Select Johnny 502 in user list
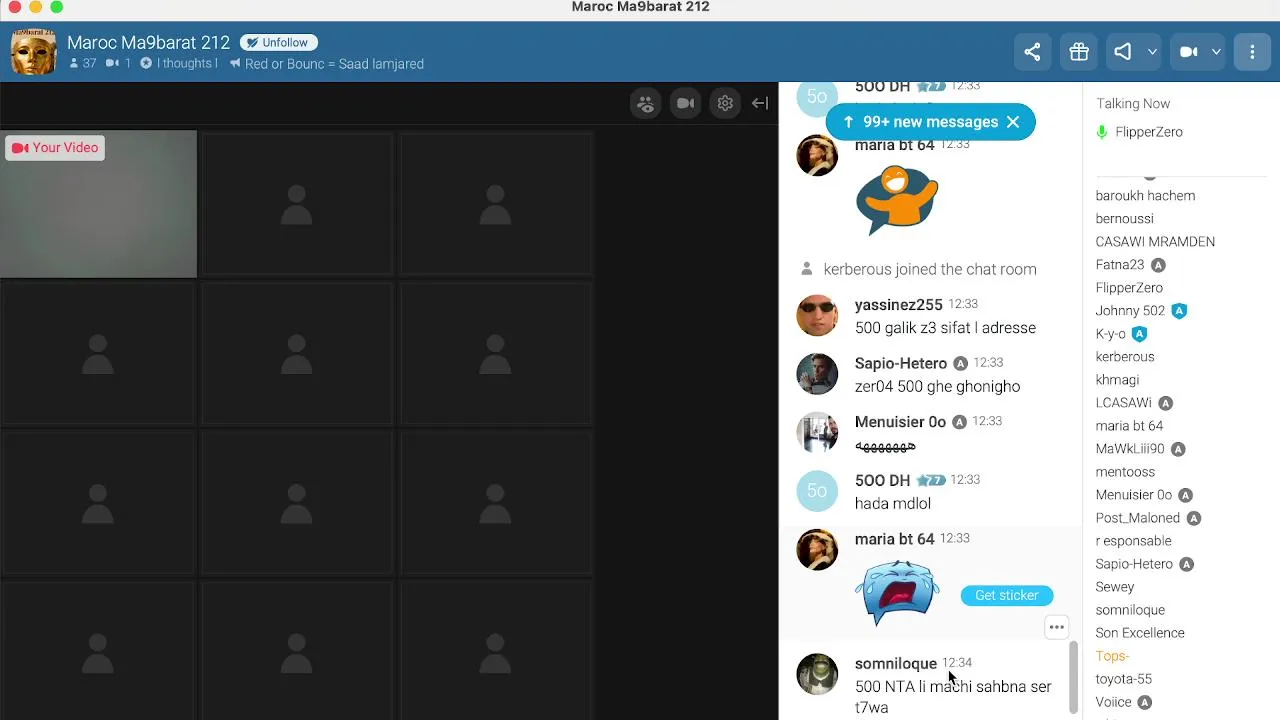The height and width of the screenshot is (720, 1280). point(1130,311)
